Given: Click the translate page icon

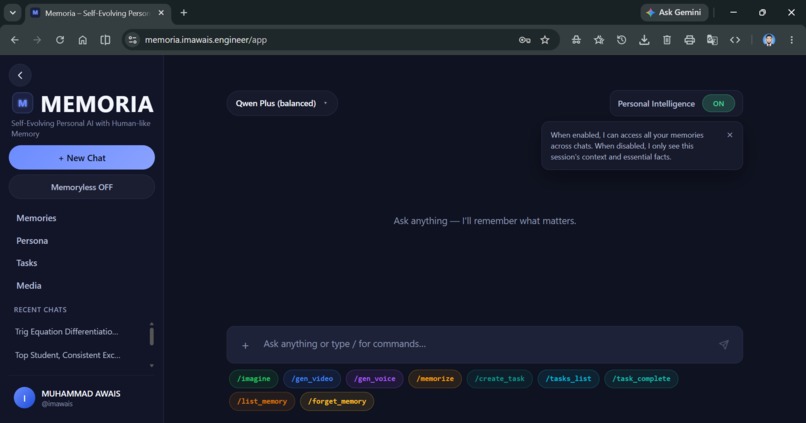Looking at the screenshot, I should pyautogui.click(x=712, y=40).
